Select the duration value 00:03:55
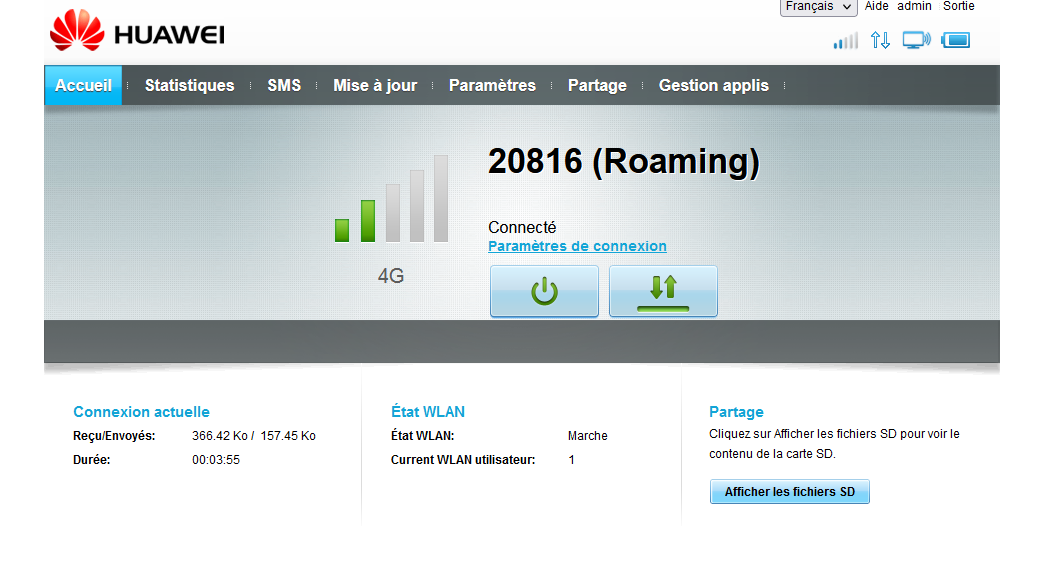 click(216, 460)
